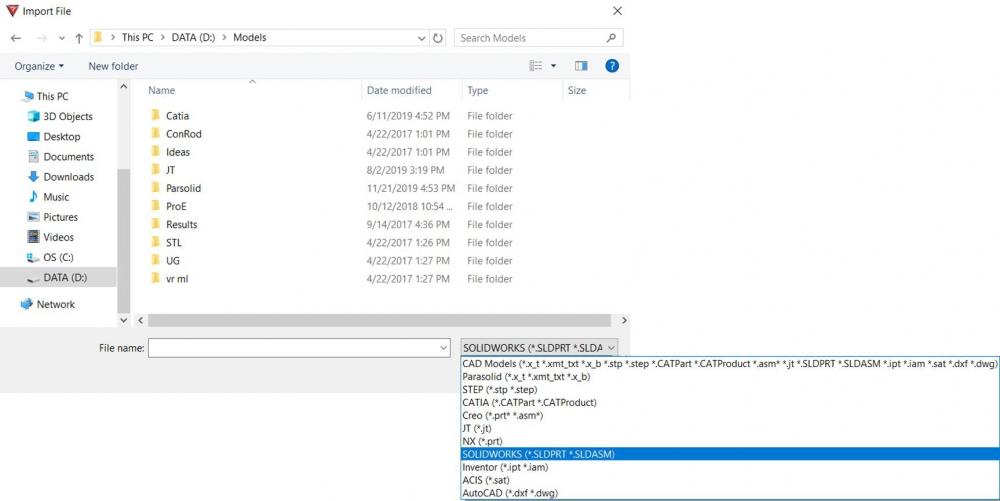Choose NX (*.prt) file type
This screenshot has width=1000, height=501.
click(x=730, y=441)
